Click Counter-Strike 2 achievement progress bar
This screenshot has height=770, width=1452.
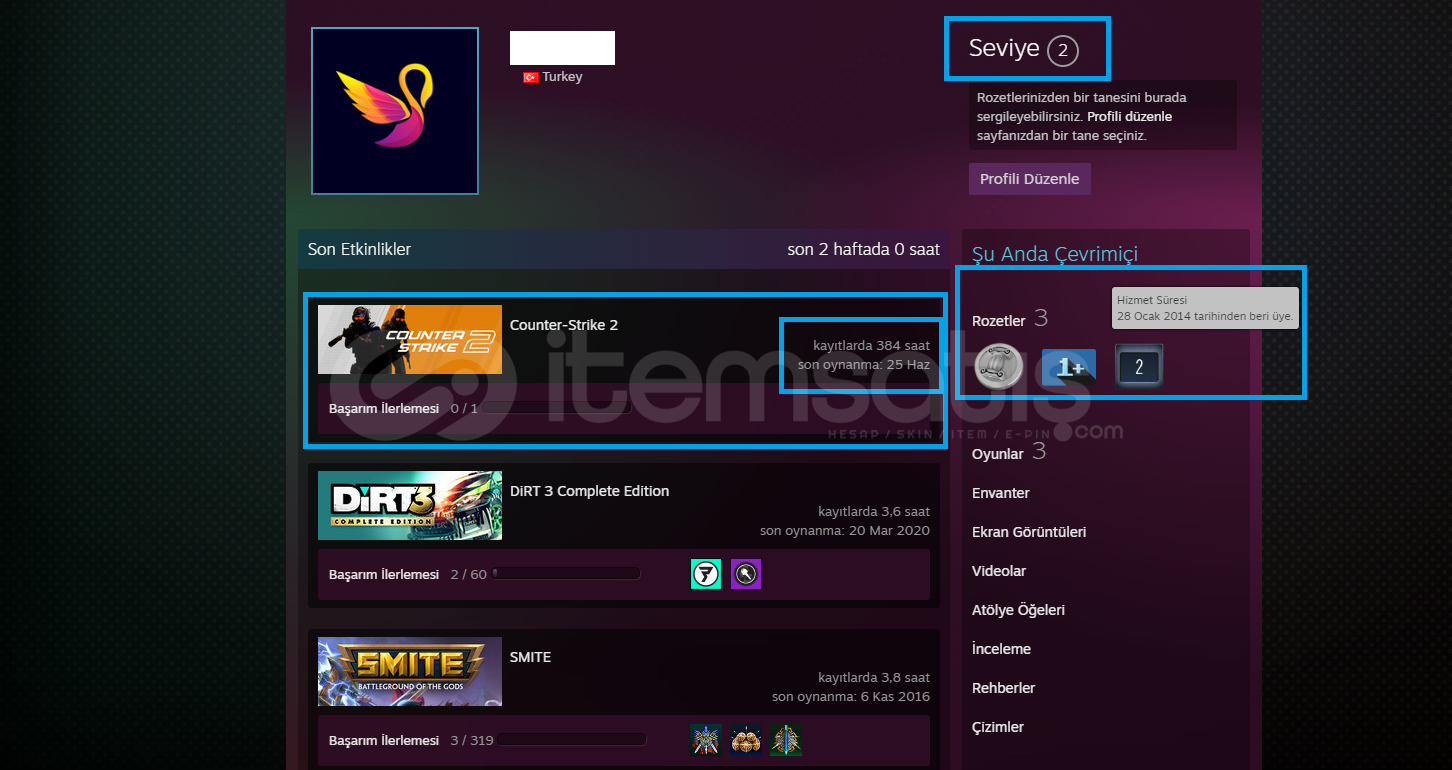point(558,408)
